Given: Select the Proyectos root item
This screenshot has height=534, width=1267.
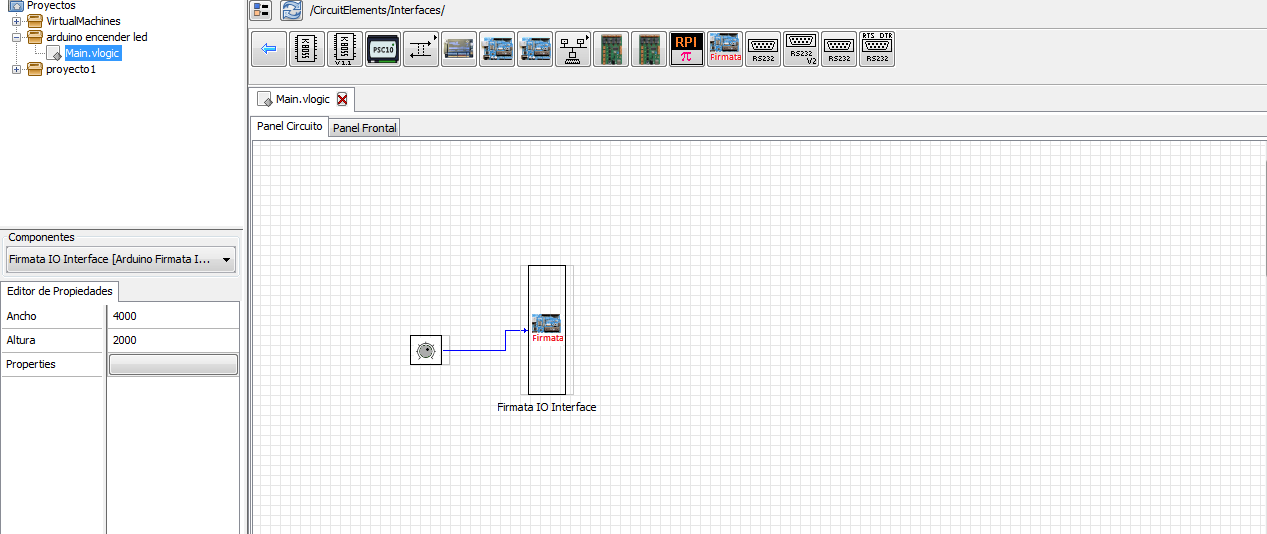Looking at the screenshot, I should (x=42, y=5).
